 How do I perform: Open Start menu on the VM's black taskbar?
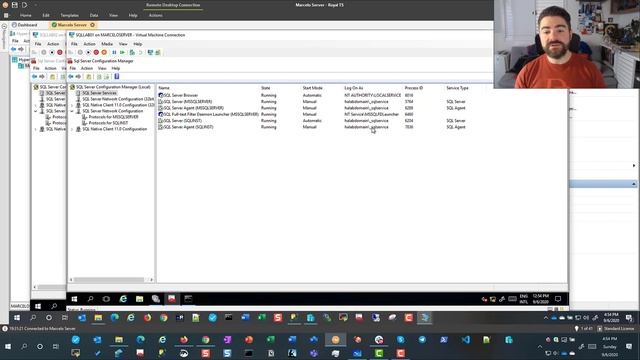point(74,299)
